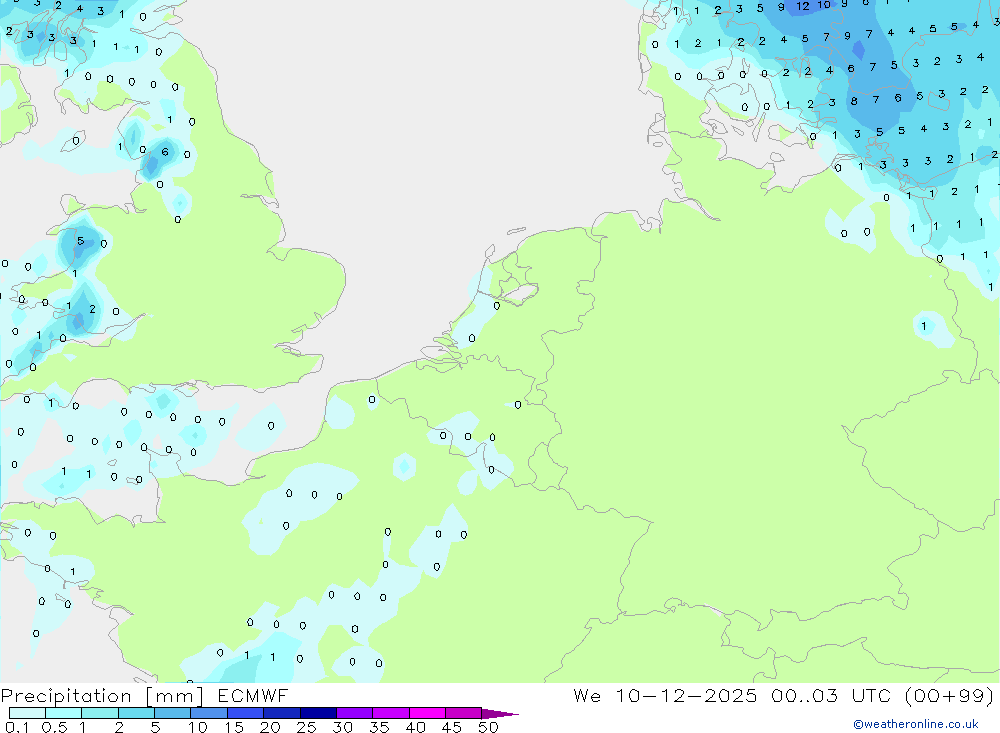1000x733 pixels.
Task: Click the '00..03 UTC' time range text
Action: 831,695
